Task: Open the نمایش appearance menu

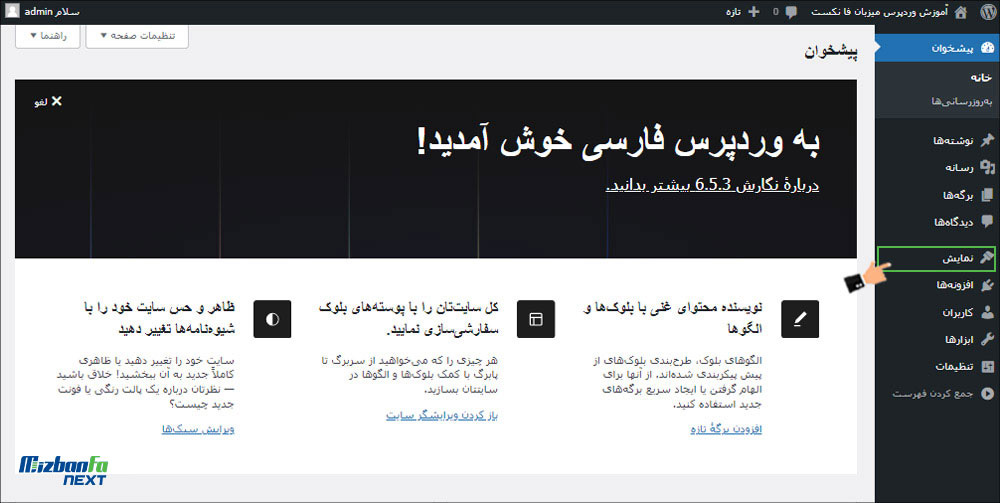Action: pyautogui.click(x=938, y=258)
